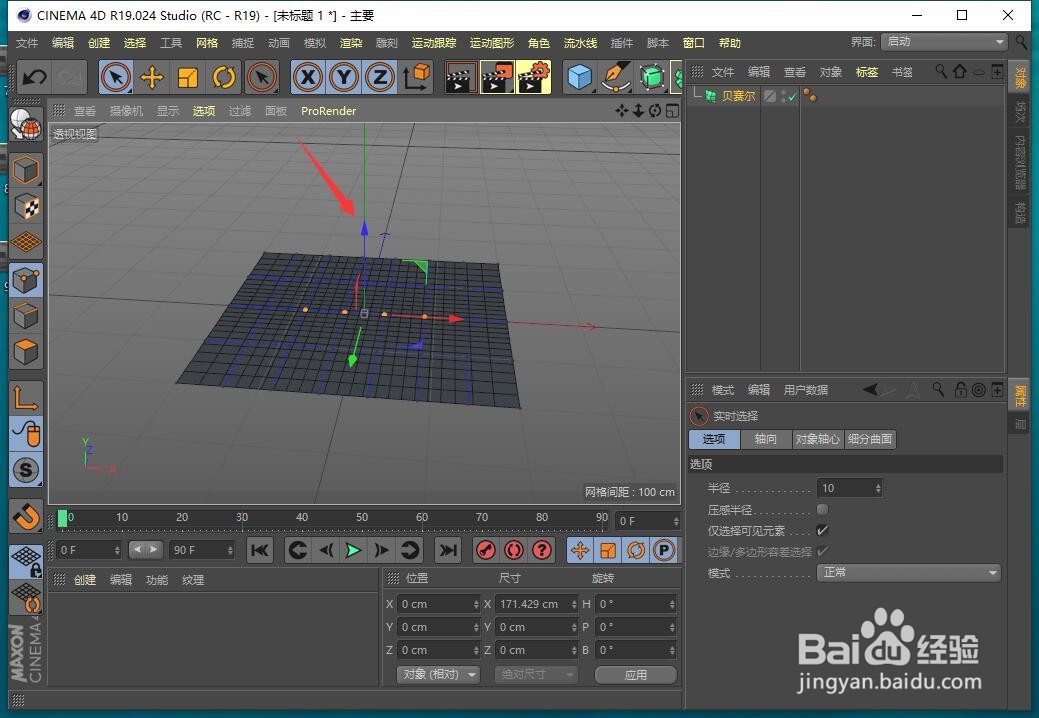Click preview range slider arrows
The image size is (1039, 718).
145,549
